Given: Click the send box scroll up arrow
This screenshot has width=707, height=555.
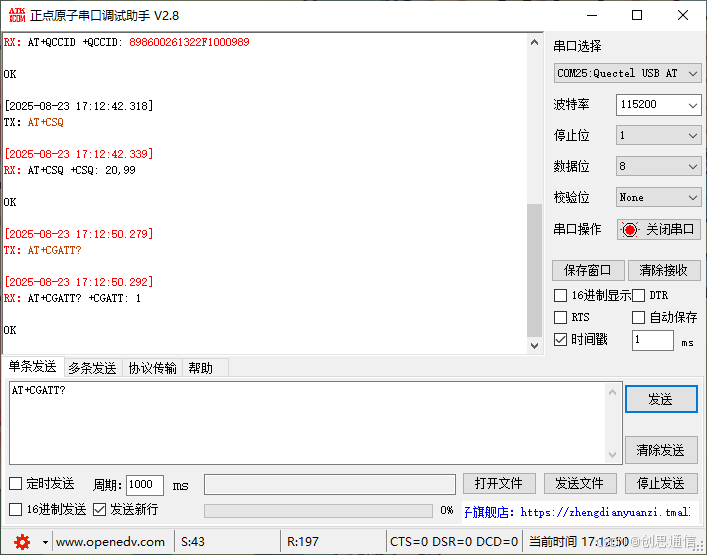Looking at the screenshot, I should click(x=612, y=392).
